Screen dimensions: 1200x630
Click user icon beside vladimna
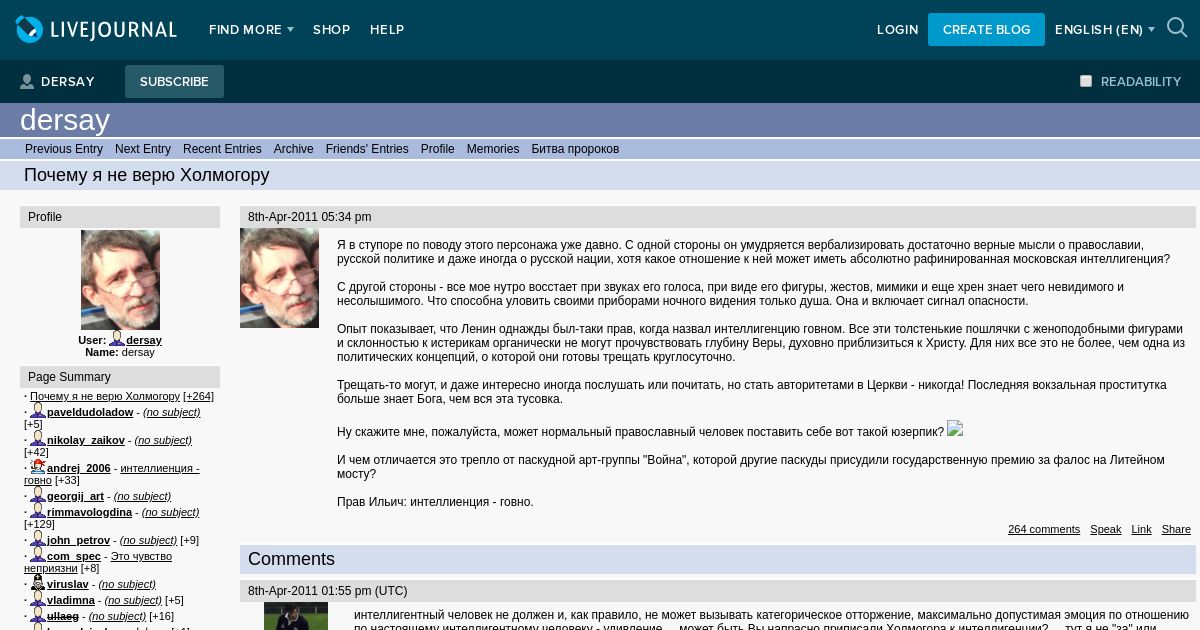pos(38,599)
